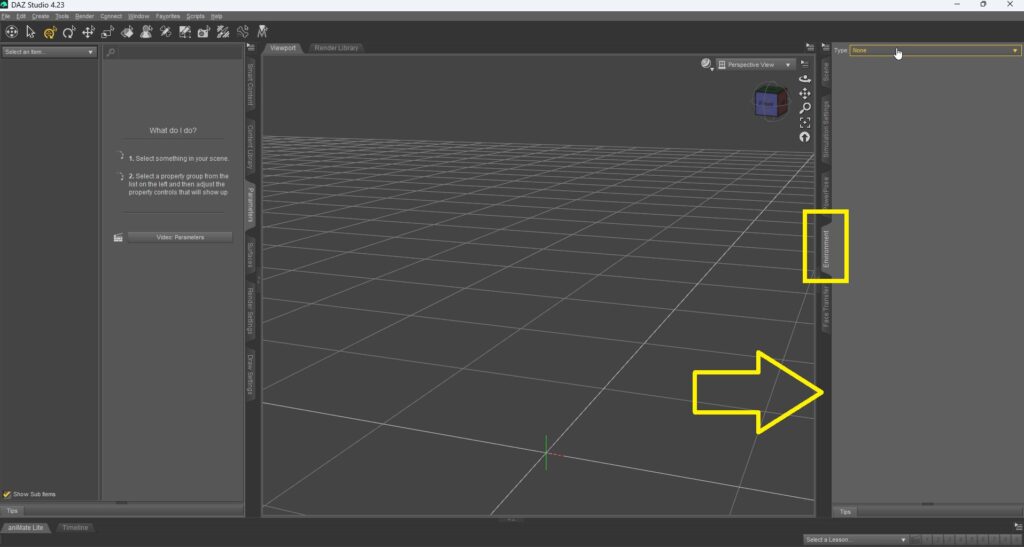Switch to the Render Library tab

[336, 48]
